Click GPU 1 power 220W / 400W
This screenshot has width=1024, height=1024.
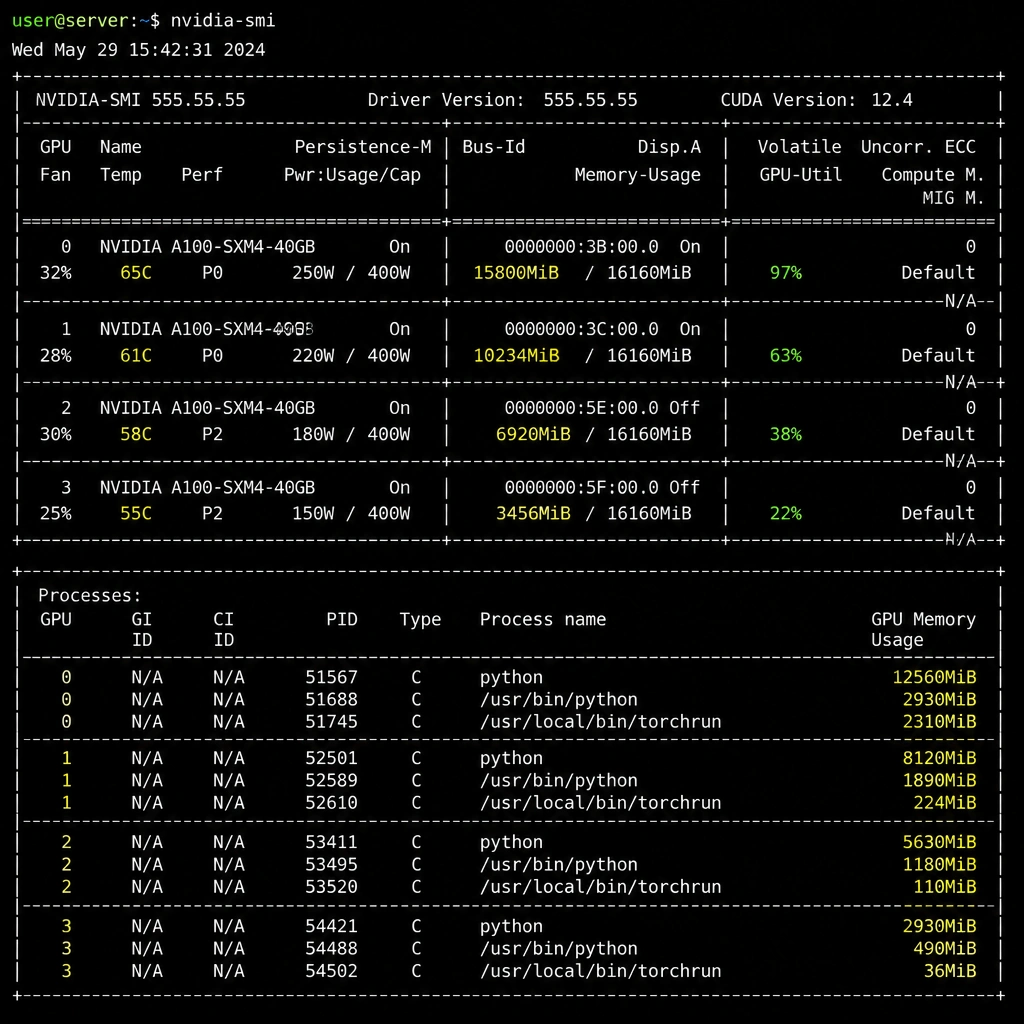pos(351,356)
